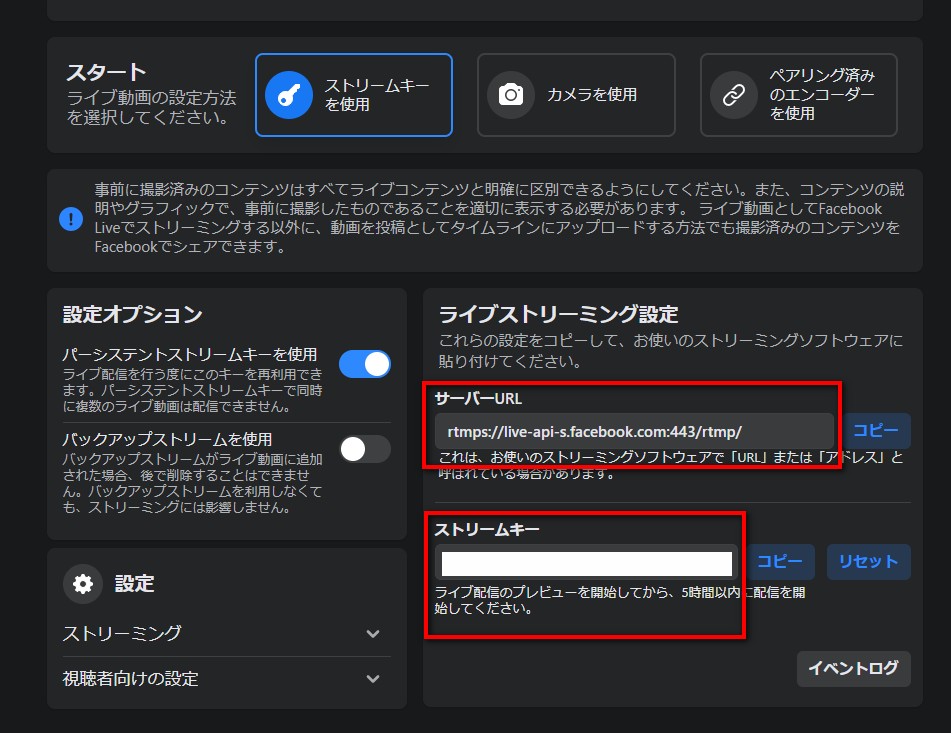Copy the server URL with コピー button
The width and height of the screenshot is (951, 733).
coord(876,431)
